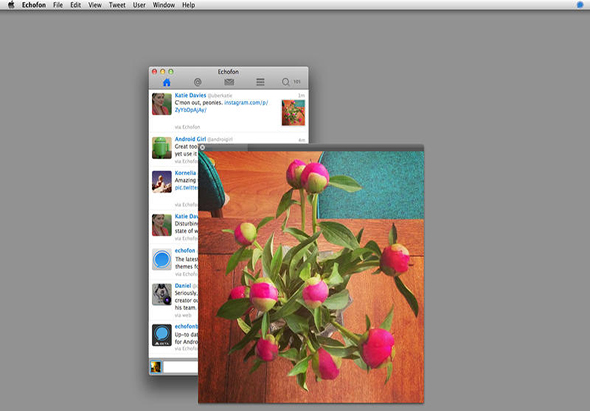
Task: Click Daniel's avatar
Action: click(162, 294)
